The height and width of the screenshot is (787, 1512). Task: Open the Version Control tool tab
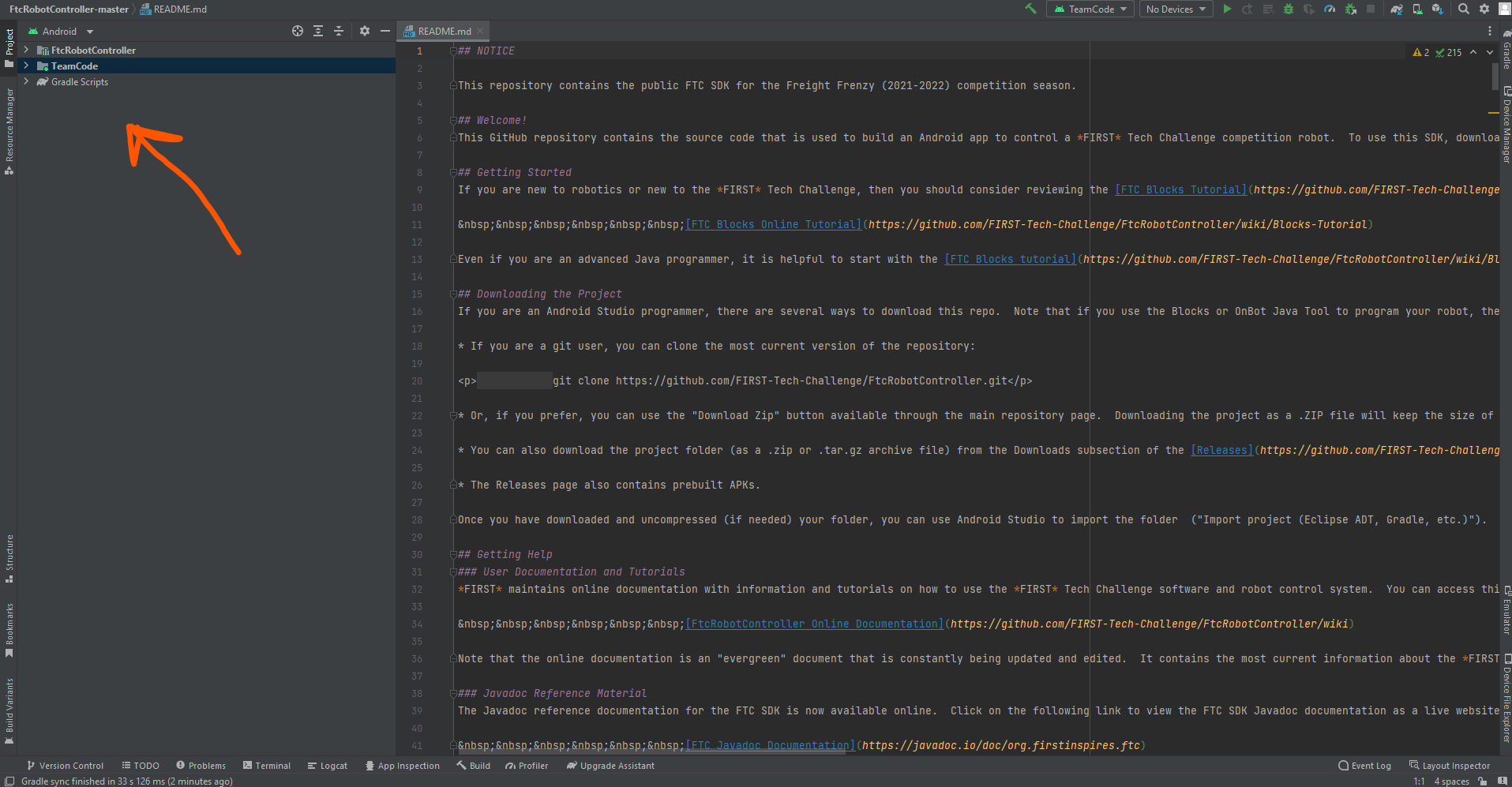click(65, 766)
